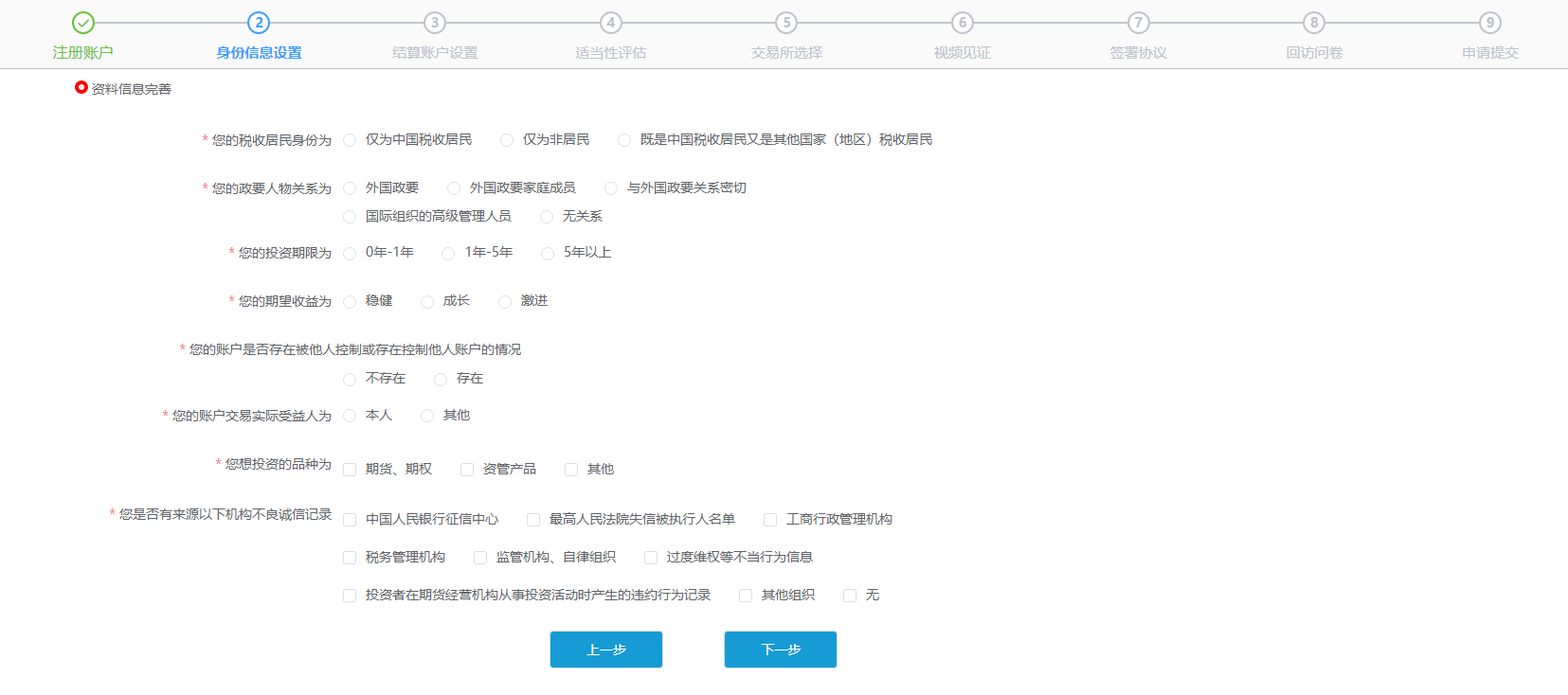The image size is (1568, 695).
Task: Pick 成长 expected return option
Action: pyautogui.click(x=427, y=301)
